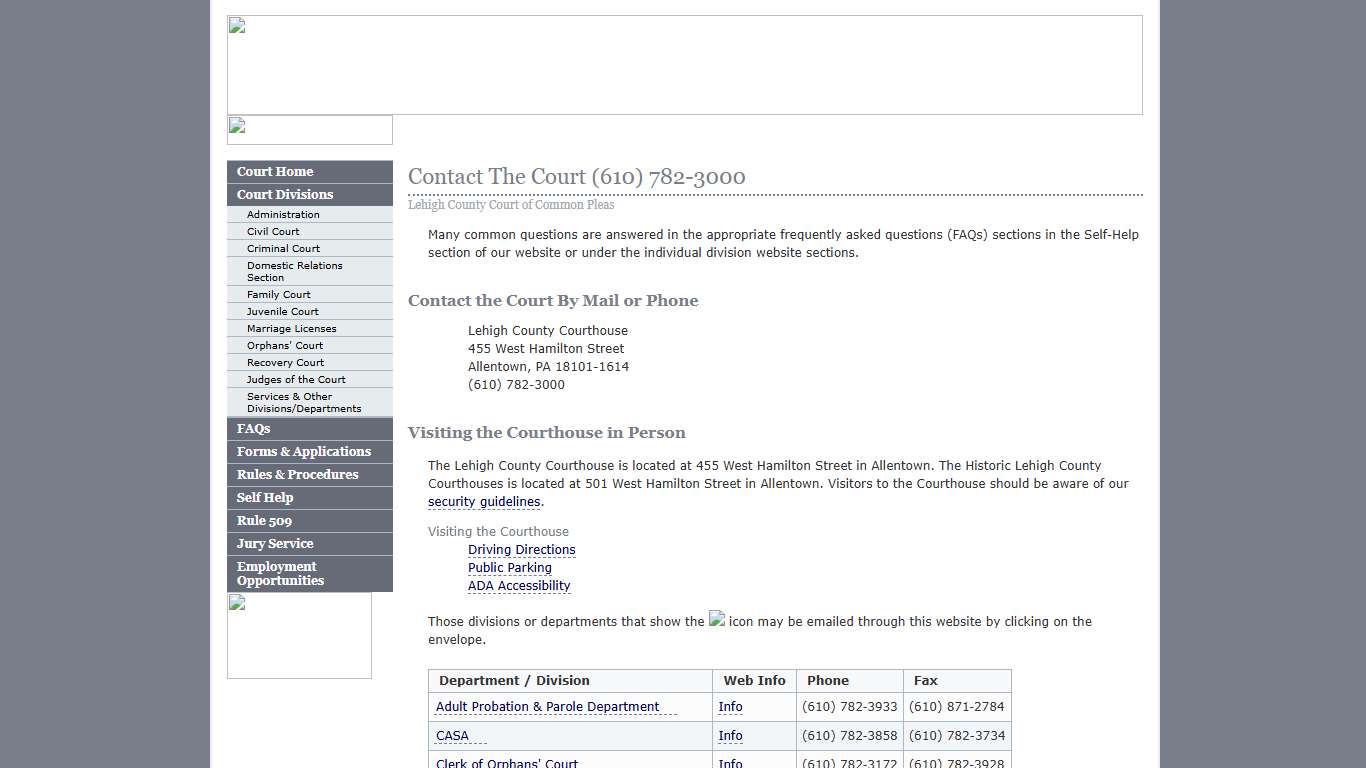Open the Court Divisions sidebar section
Screen dimensions: 1366x768
tap(284, 194)
